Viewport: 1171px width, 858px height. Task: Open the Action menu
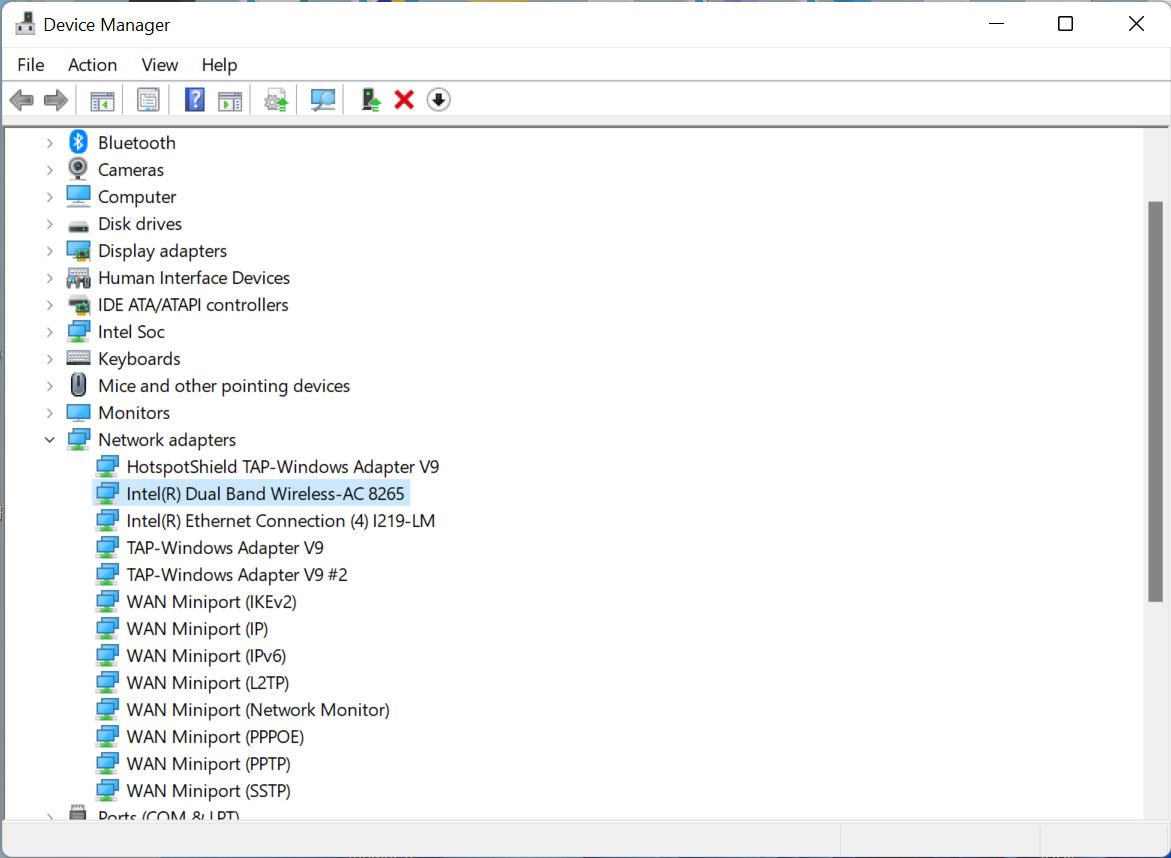pos(92,65)
